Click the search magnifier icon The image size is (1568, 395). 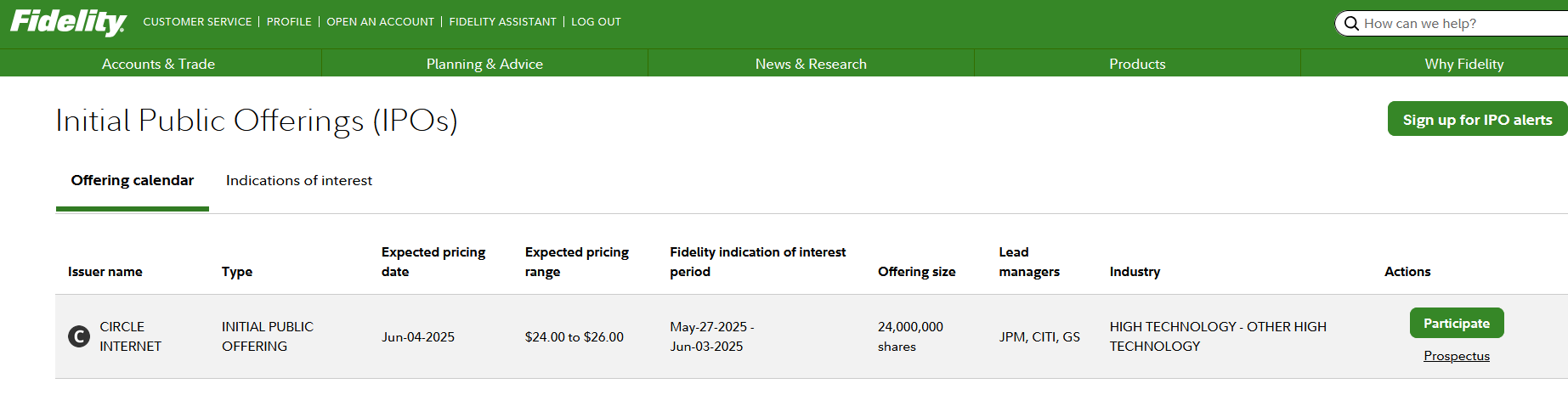1351,24
